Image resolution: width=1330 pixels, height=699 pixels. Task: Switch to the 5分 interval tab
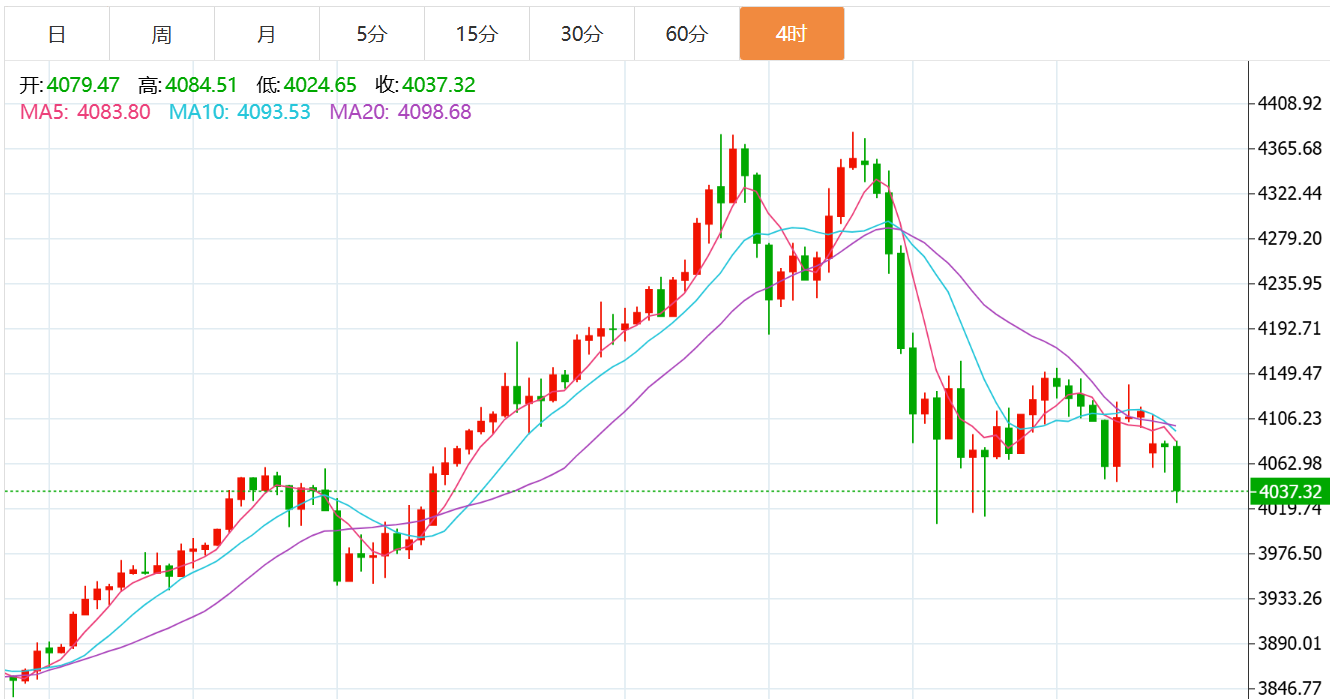coord(371,34)
